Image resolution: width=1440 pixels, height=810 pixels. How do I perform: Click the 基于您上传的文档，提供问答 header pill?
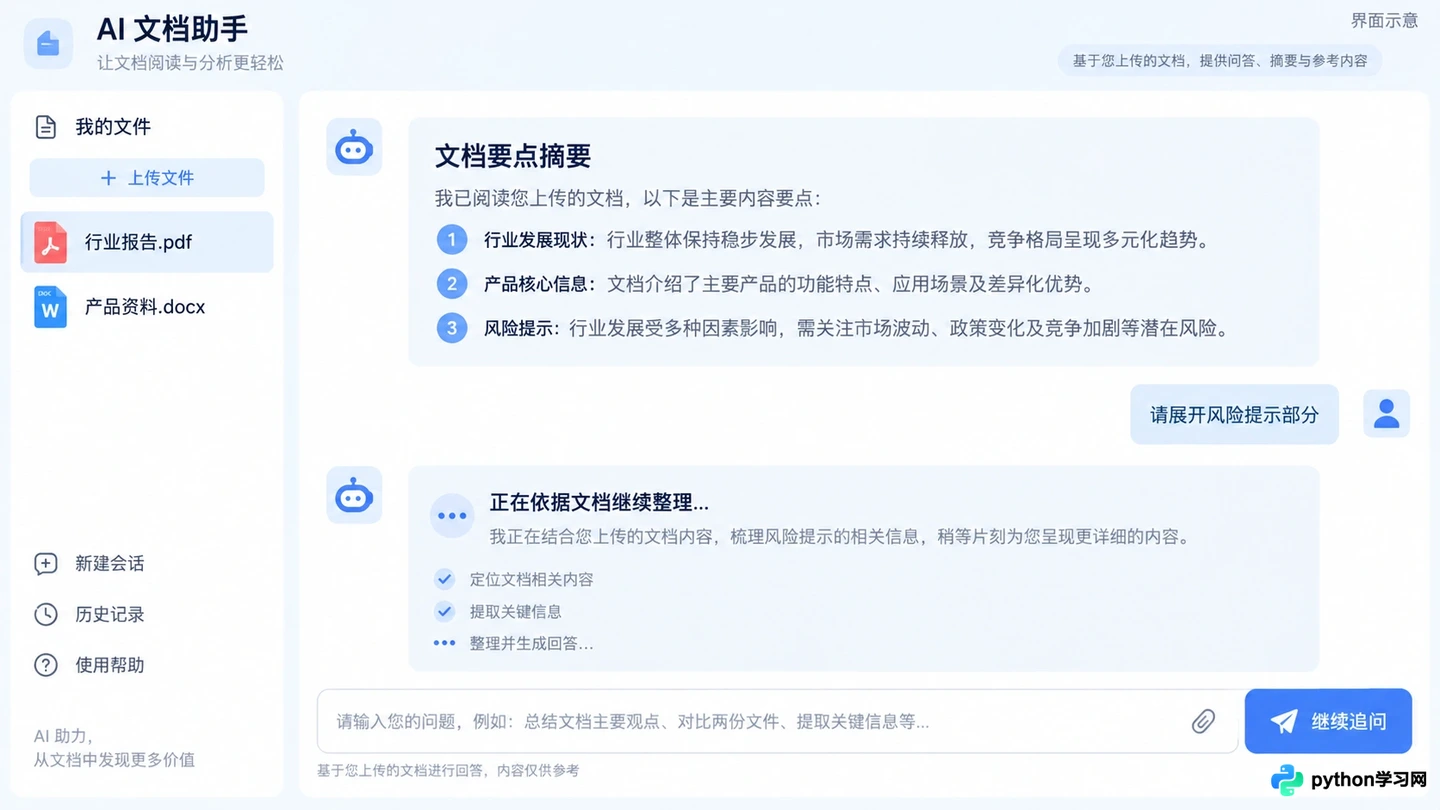click(x=1220, y=61)
